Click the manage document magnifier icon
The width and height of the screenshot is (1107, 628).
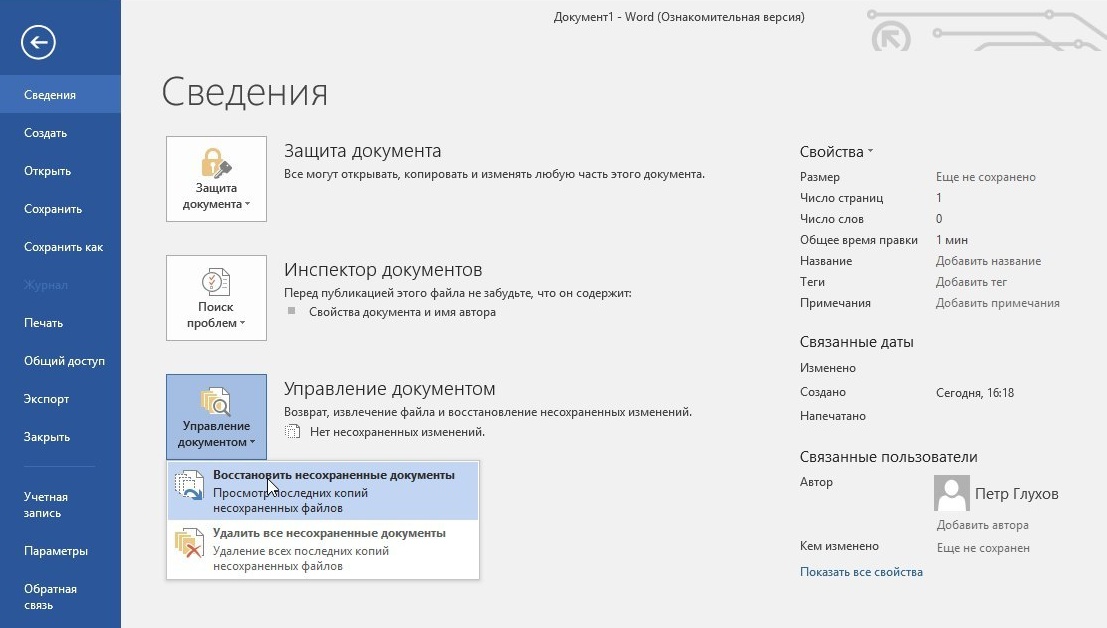coord(216,401)
